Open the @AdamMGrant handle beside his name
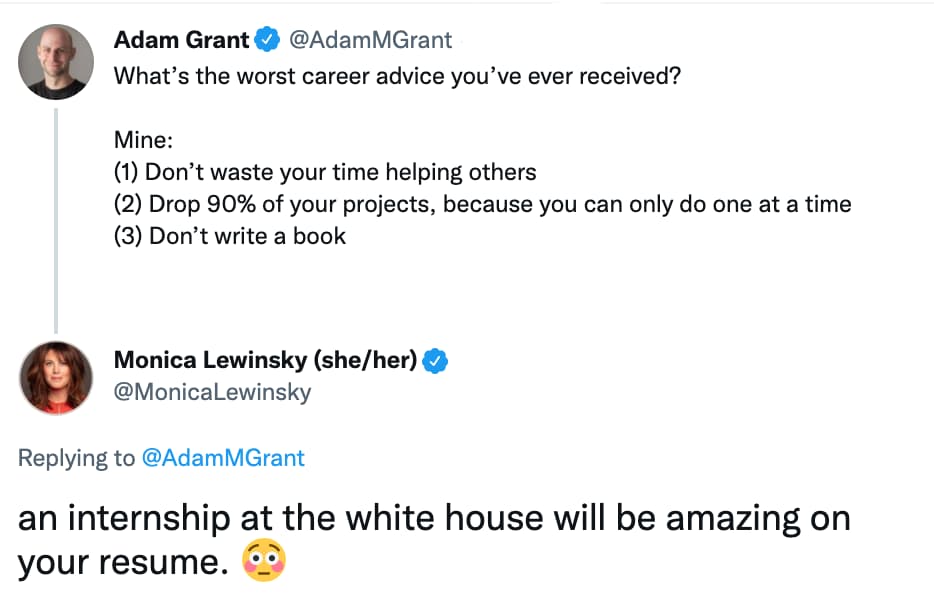Screen dimensions: 934x600 click(370, 41)
